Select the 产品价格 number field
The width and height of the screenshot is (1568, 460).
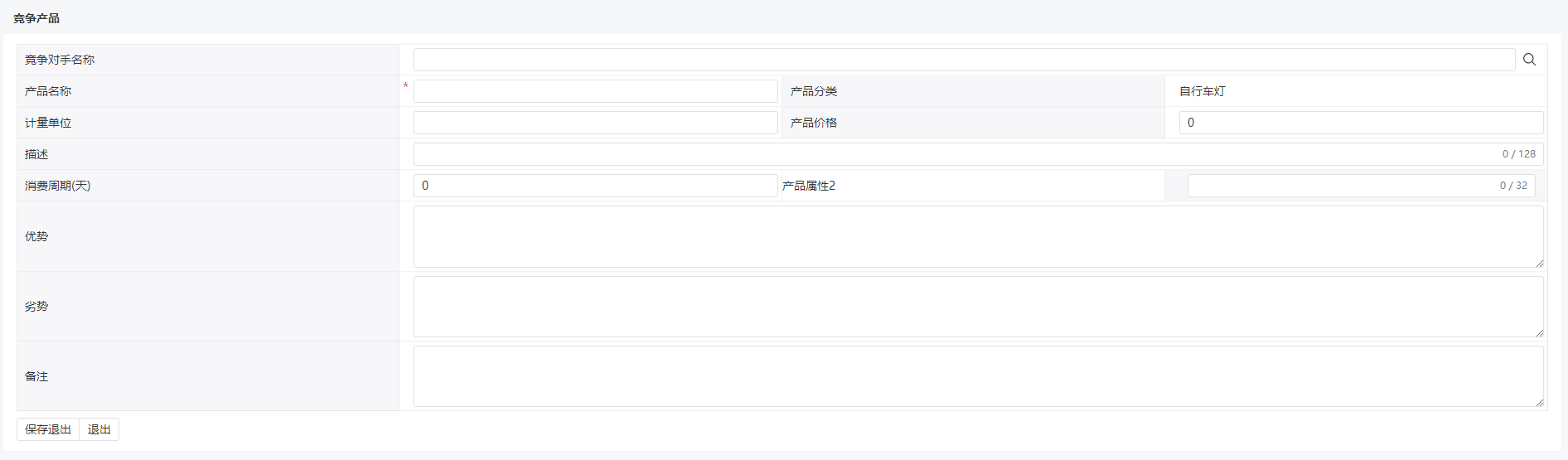(1361, 123)
